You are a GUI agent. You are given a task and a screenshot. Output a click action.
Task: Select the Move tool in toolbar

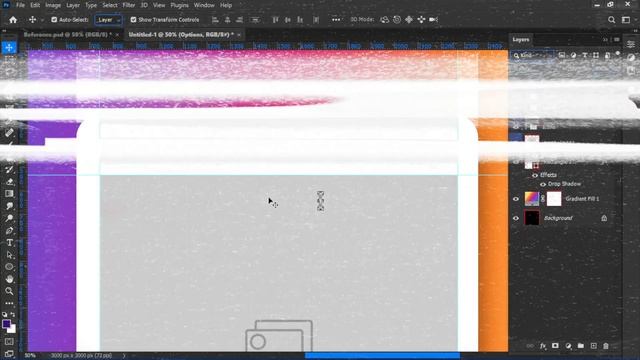pyautogui.click(x=9, y=48)
